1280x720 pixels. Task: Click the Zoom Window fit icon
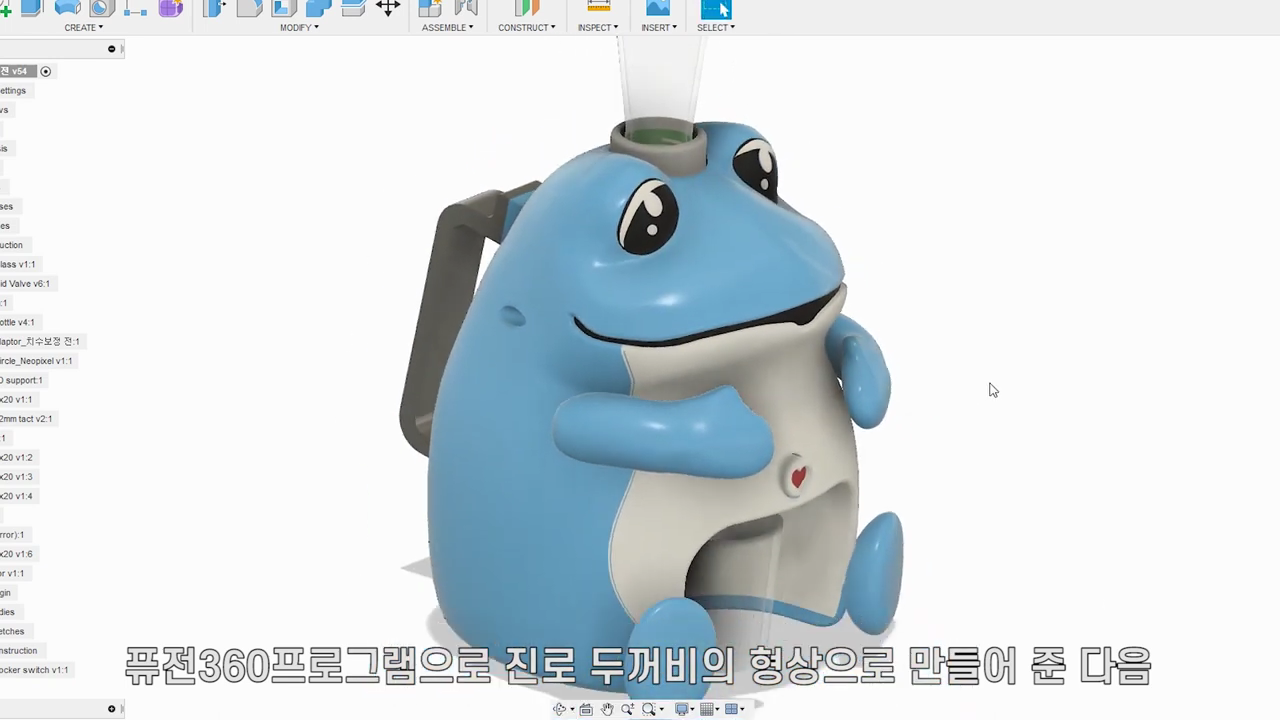[x=649, y=709]
